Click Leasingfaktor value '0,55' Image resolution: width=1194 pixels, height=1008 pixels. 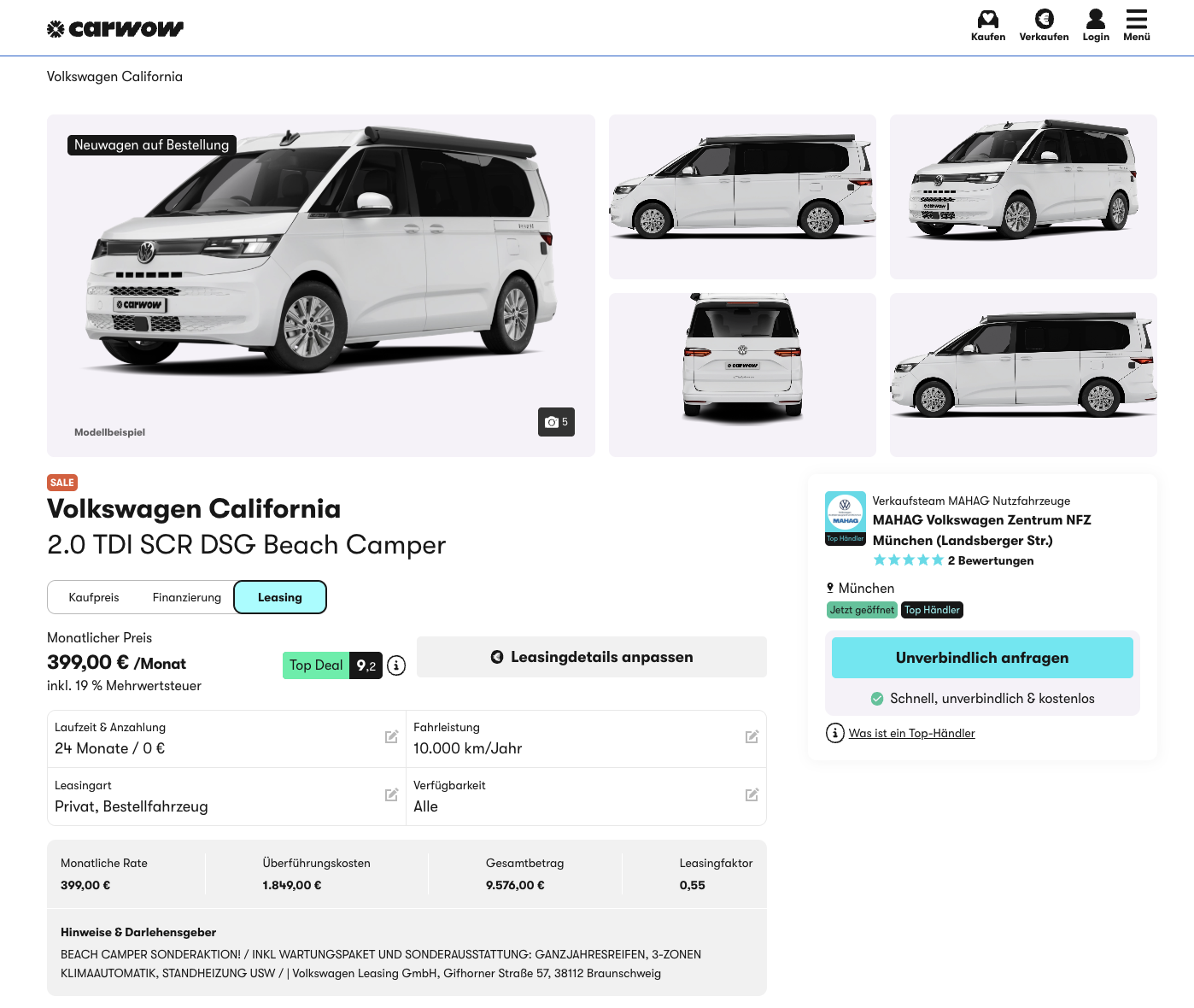(693, 885)
